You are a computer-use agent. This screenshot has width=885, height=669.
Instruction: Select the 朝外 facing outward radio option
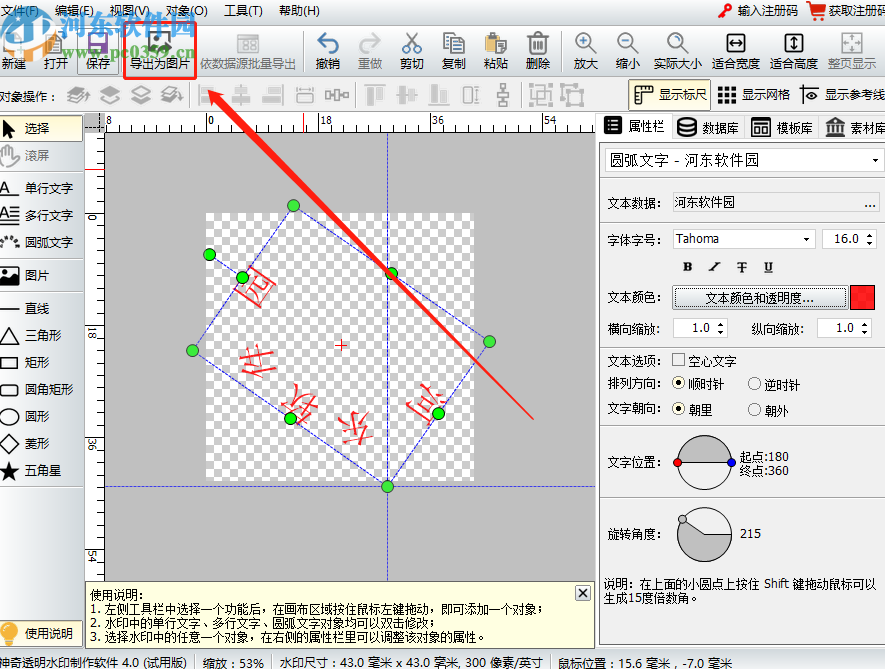pos(755,409)
